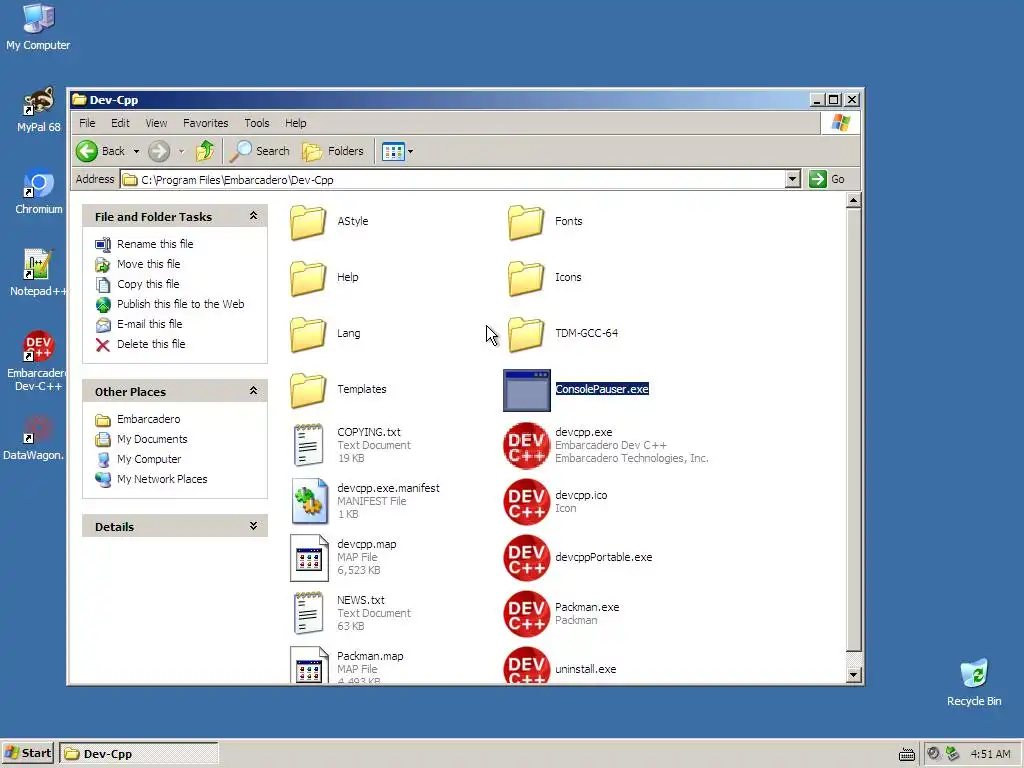Open the Tools menu
Viewport: 1024px width, 768px height.
[x=257, y=123]
